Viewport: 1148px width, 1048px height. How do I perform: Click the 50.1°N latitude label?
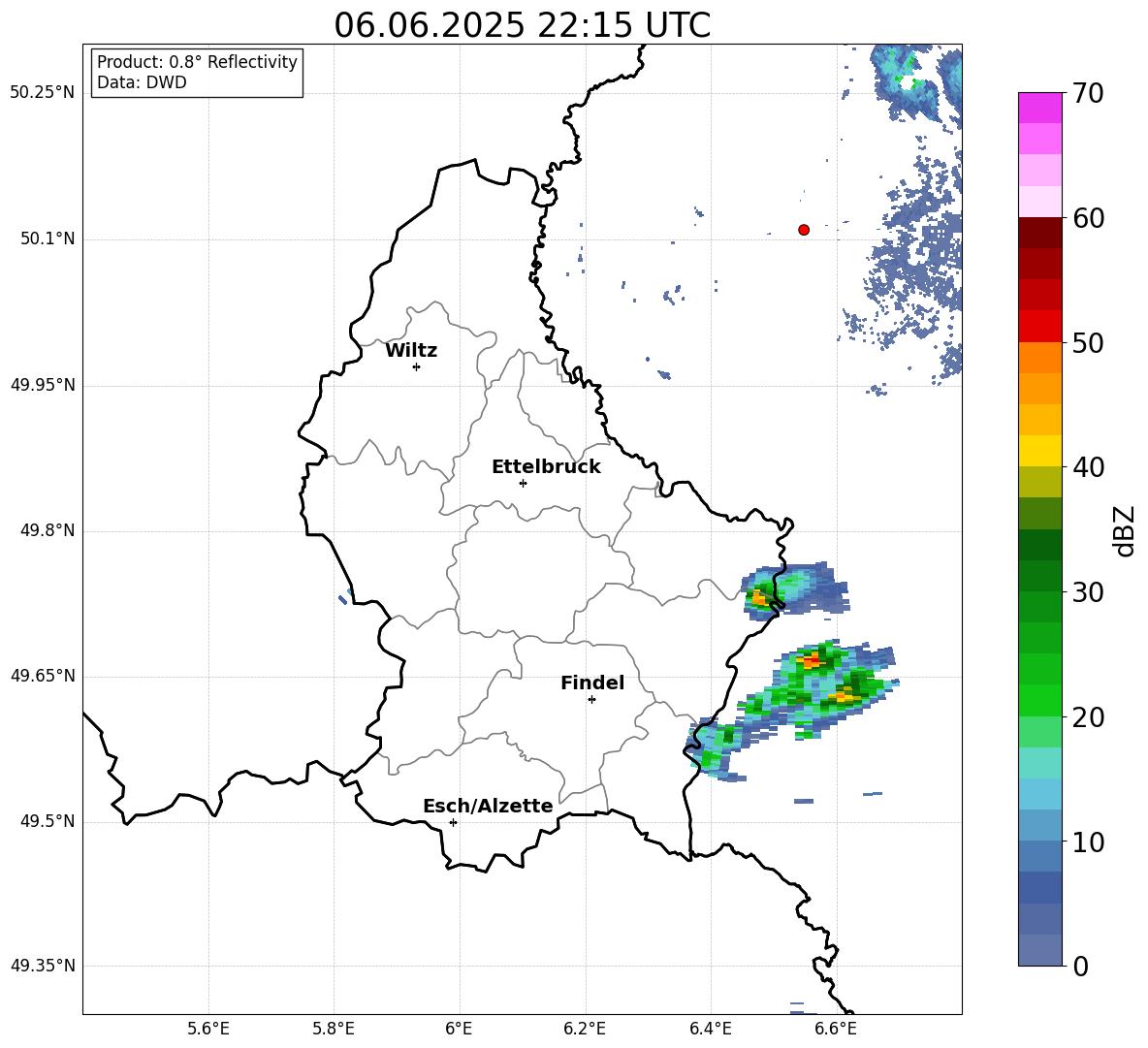pos(48,239)
